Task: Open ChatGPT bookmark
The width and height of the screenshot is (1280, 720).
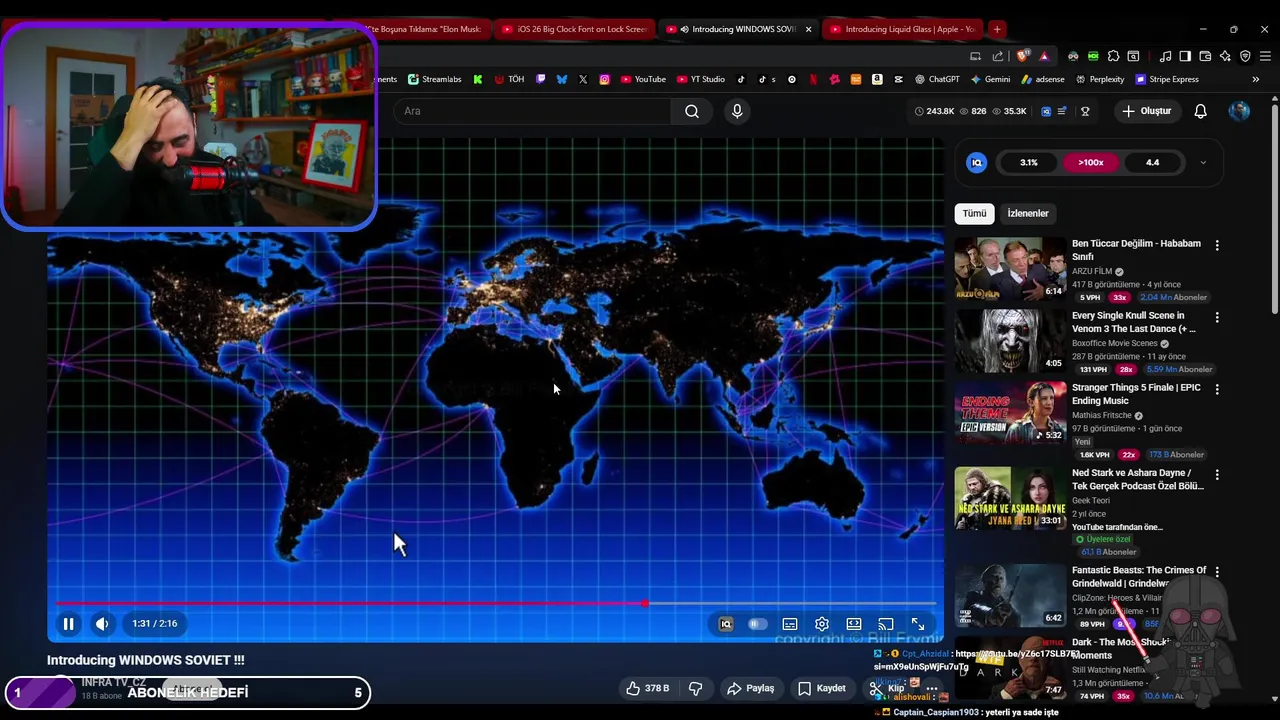Action: click(x=936, y=79)
